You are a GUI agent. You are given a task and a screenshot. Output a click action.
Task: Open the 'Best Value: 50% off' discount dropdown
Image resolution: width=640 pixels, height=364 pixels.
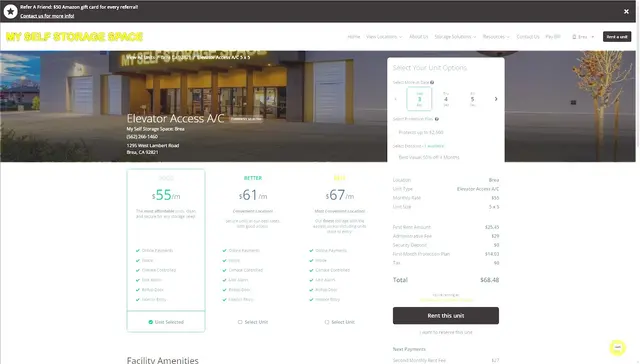tap(446, 157)
